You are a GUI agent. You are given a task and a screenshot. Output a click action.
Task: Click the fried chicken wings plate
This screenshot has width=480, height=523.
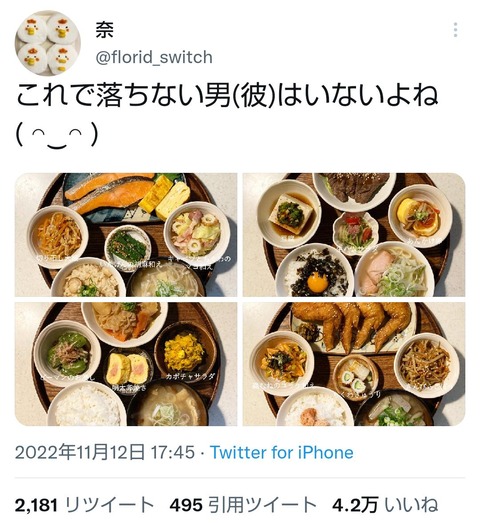[352, 325]
